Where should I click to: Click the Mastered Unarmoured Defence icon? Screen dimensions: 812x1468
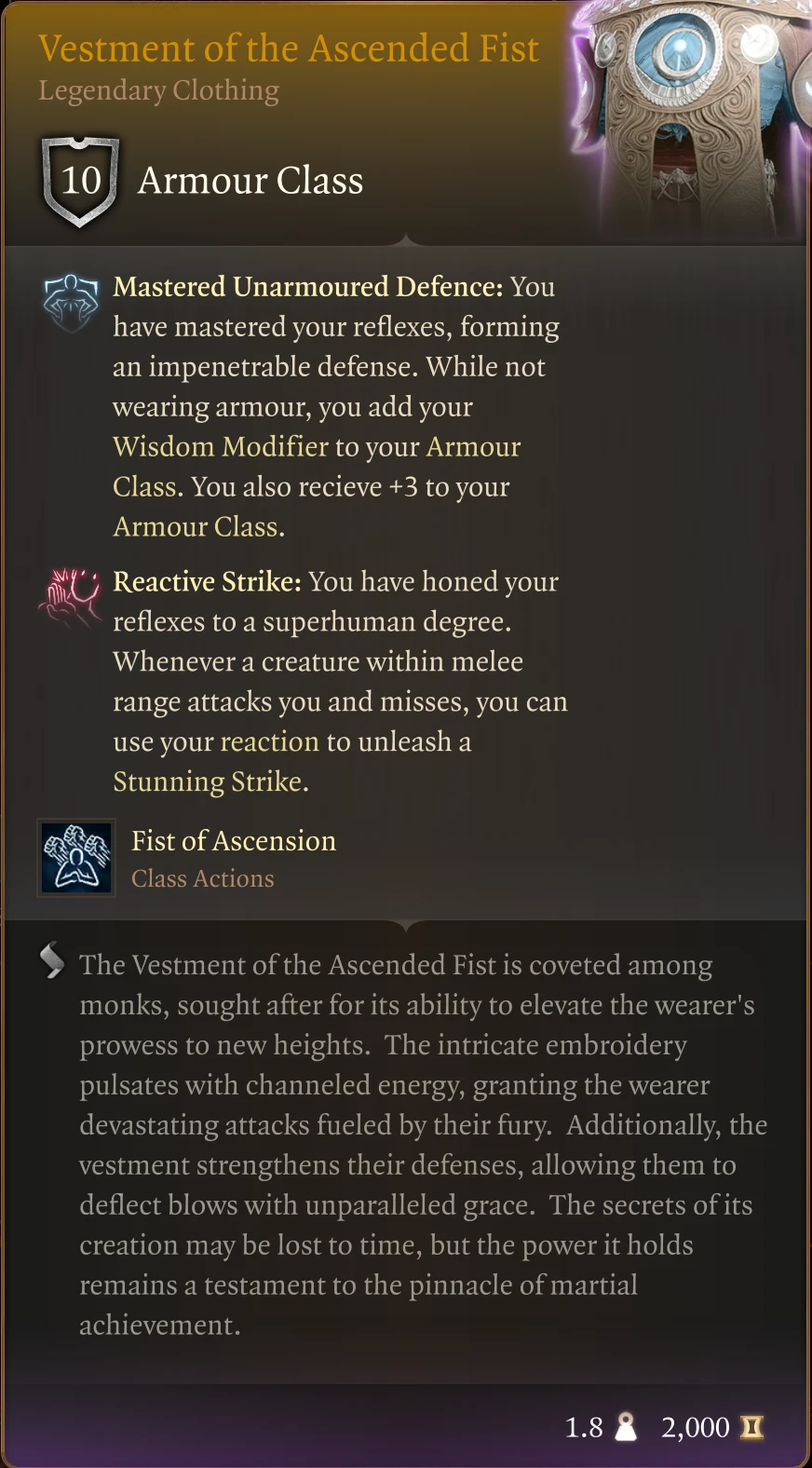71,303
